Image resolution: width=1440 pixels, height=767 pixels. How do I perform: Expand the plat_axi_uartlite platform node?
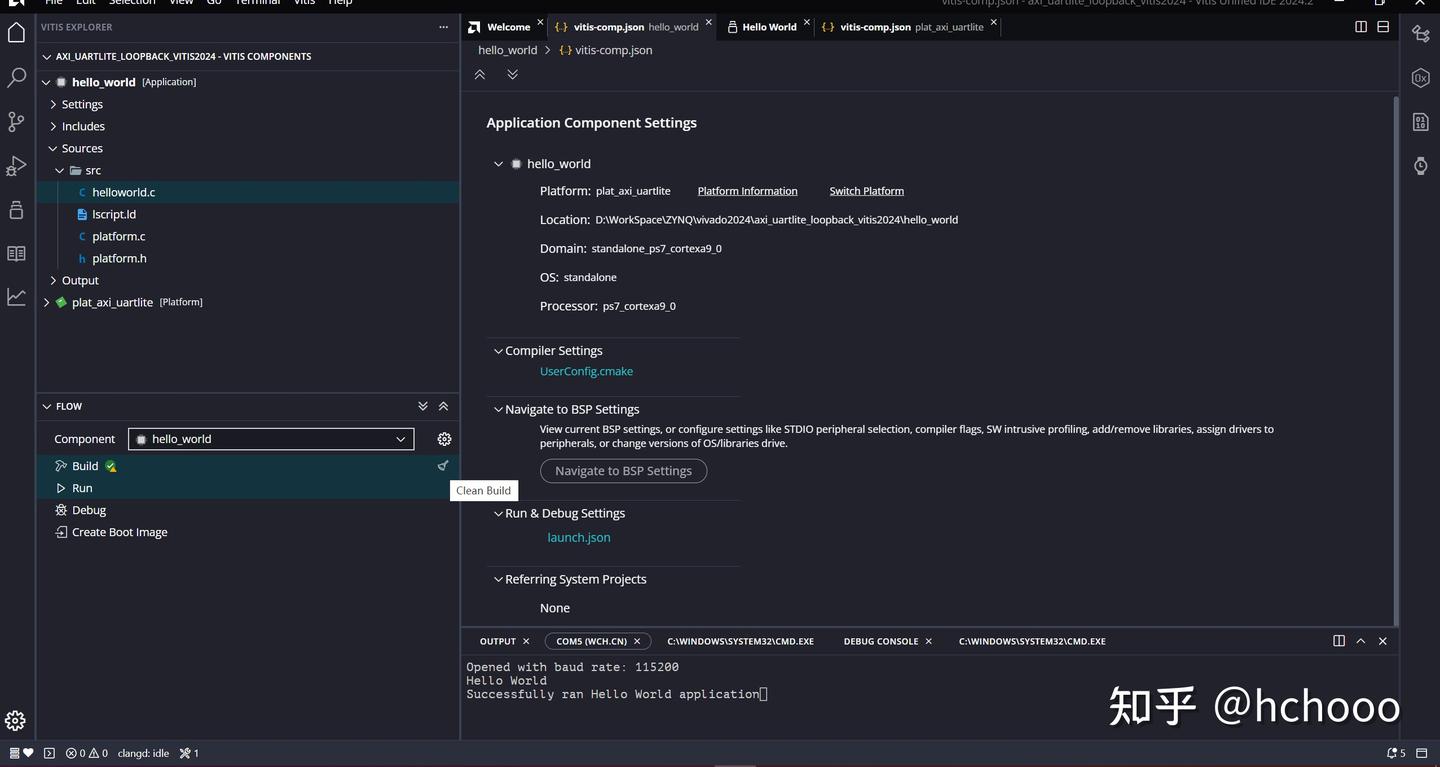point(46,302)
